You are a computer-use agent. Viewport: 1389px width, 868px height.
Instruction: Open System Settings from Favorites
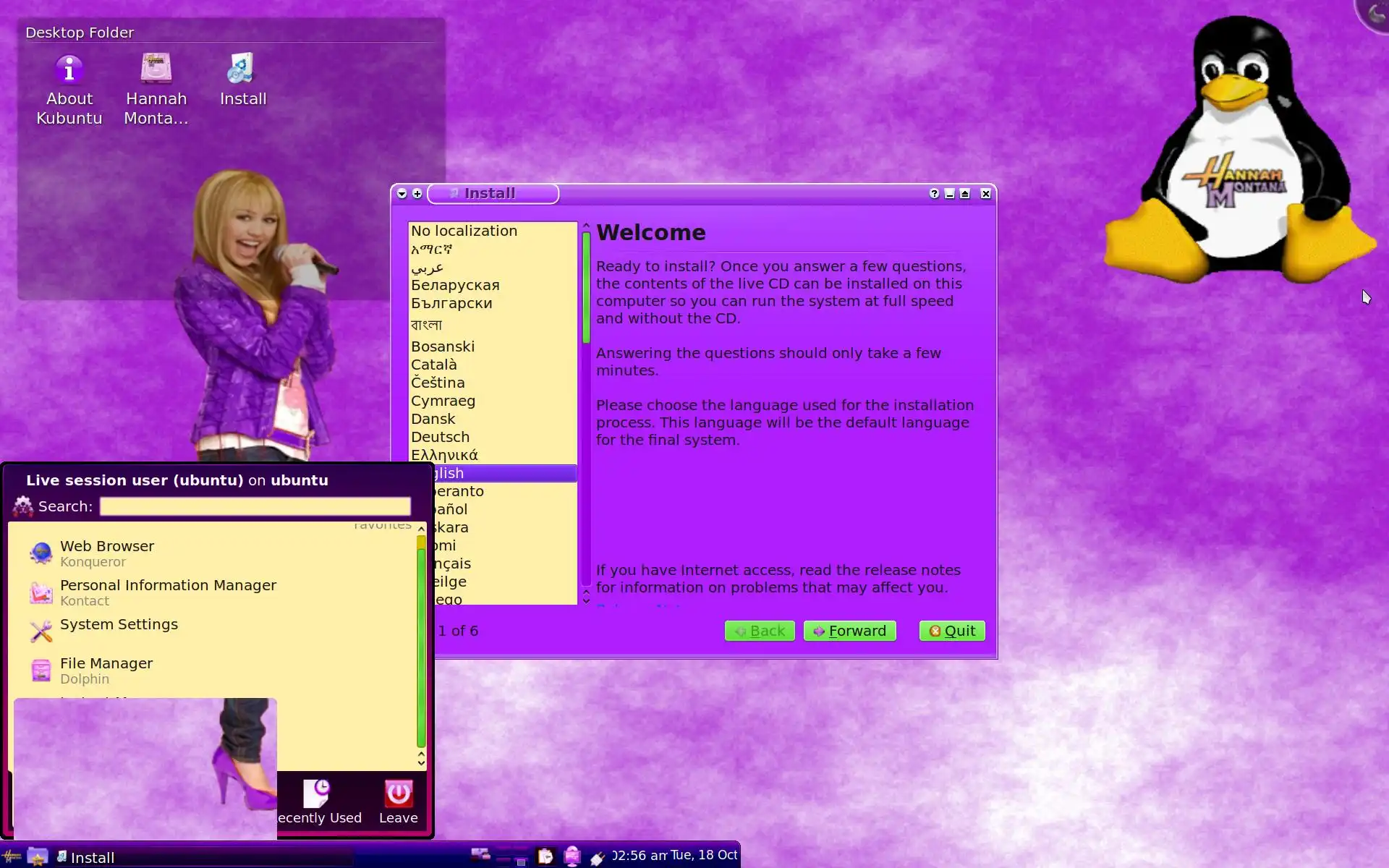click(119, 625)
